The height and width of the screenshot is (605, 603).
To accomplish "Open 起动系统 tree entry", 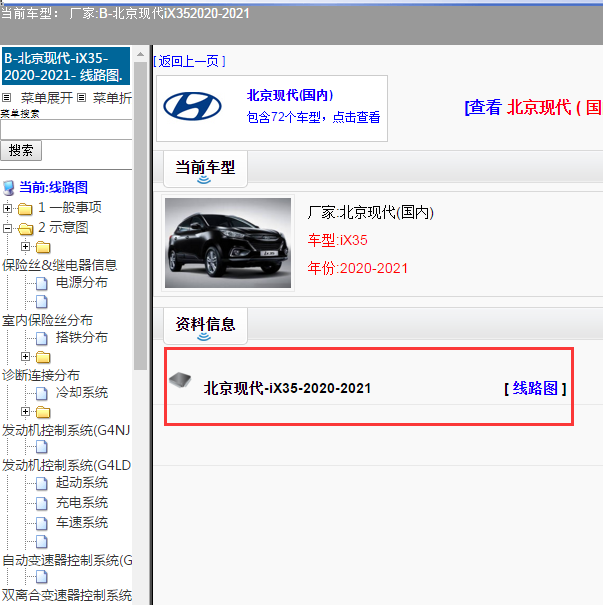I will [82, 483].
